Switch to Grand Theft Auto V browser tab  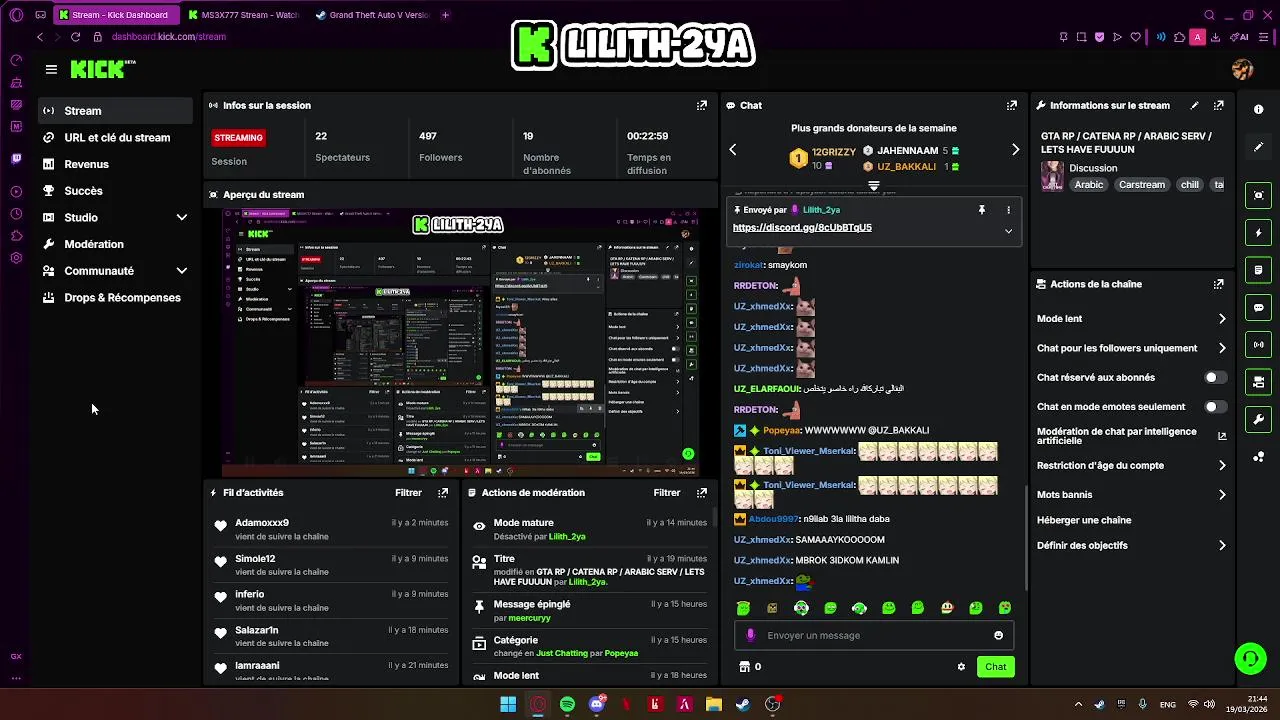pos(372,15)
